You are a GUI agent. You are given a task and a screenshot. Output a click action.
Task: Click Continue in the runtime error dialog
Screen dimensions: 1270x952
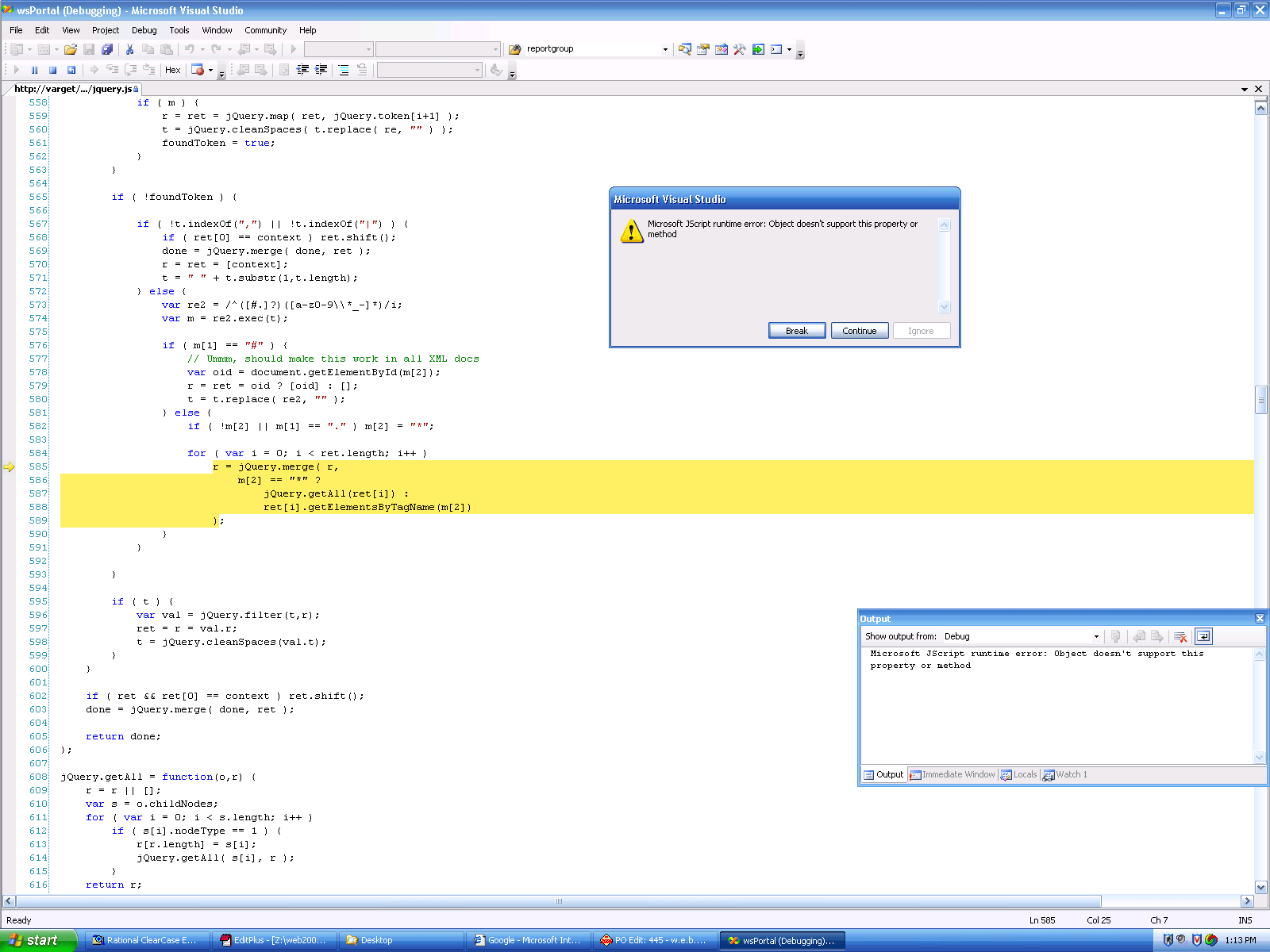click(x=859, y=331)
